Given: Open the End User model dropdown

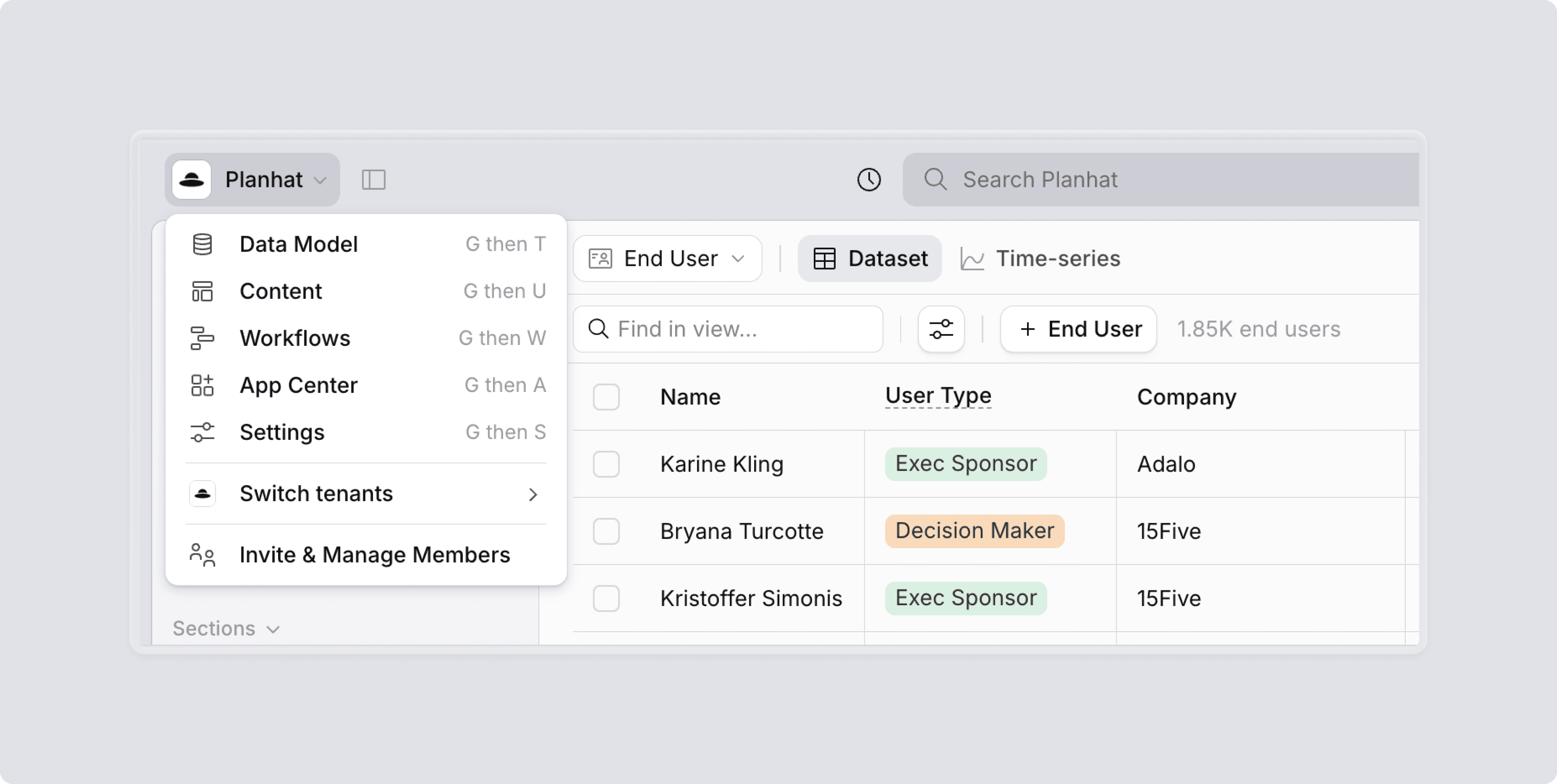Looking at the screenshot, I should [x=667, y=259].
